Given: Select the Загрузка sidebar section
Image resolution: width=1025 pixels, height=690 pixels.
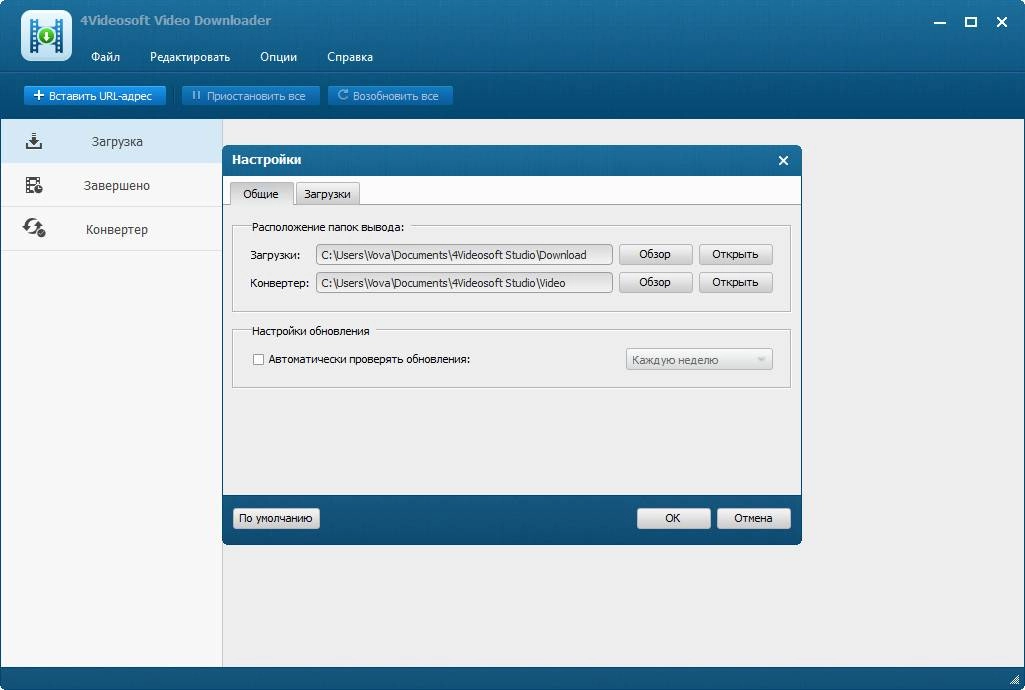Looking at the screenshot, I should coord(111,141).
